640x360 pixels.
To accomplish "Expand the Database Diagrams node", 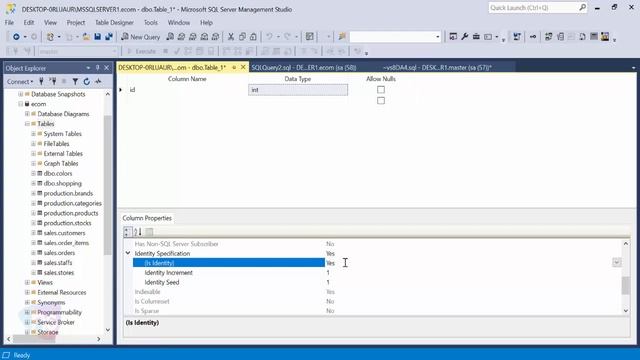I will [x=27, y=114].
